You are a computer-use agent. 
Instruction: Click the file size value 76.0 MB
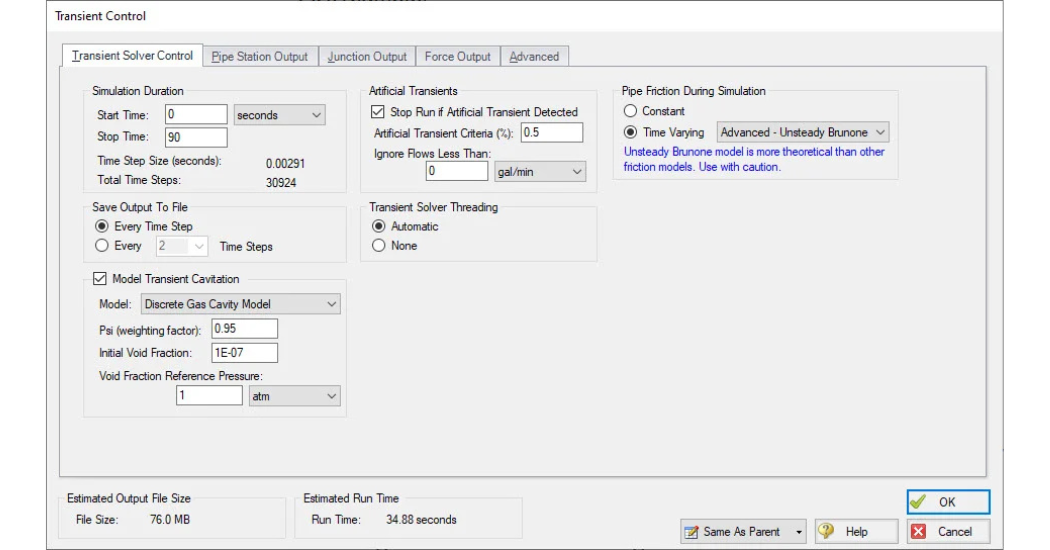coord(169,520)
